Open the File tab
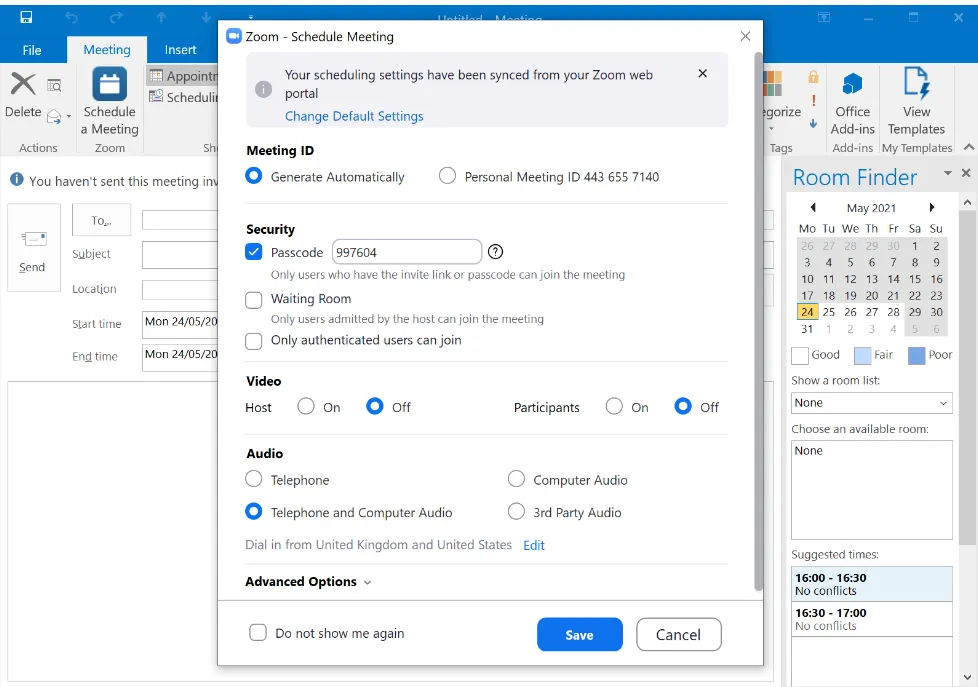Image resolution: width=978 pixels, height=687 pixels. (32, 50)
